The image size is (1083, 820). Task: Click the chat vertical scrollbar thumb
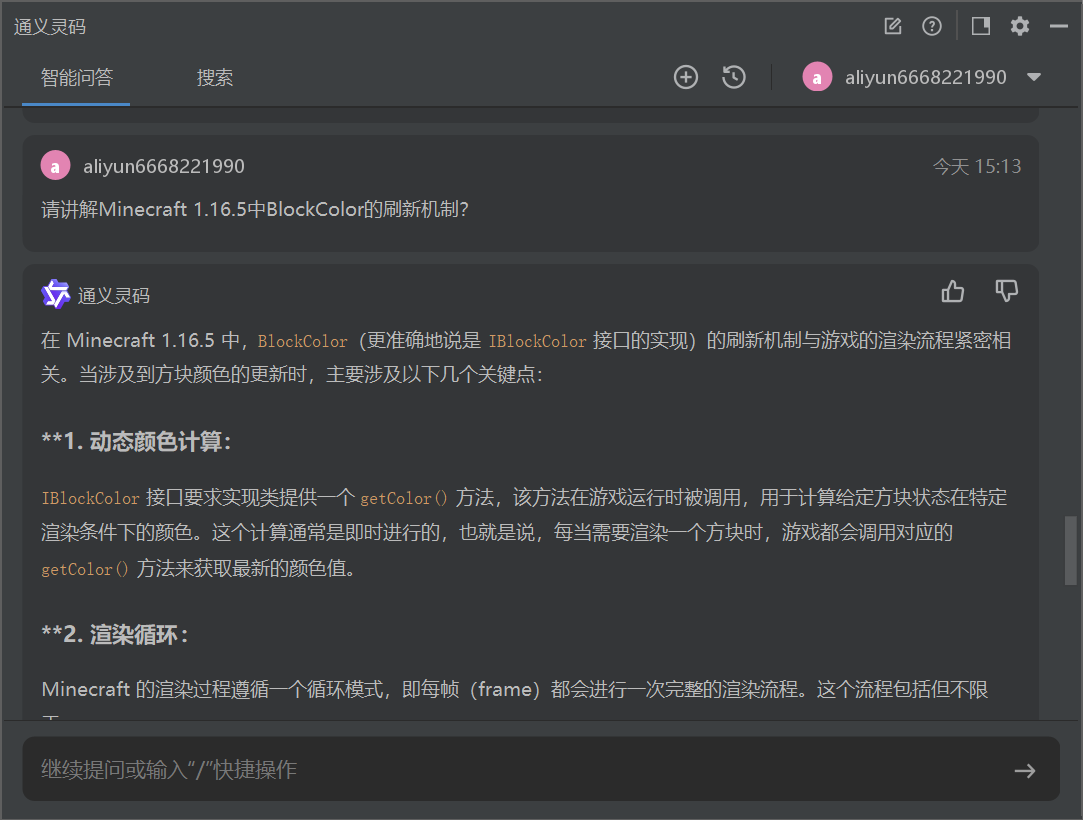[x=1070, y=550]
